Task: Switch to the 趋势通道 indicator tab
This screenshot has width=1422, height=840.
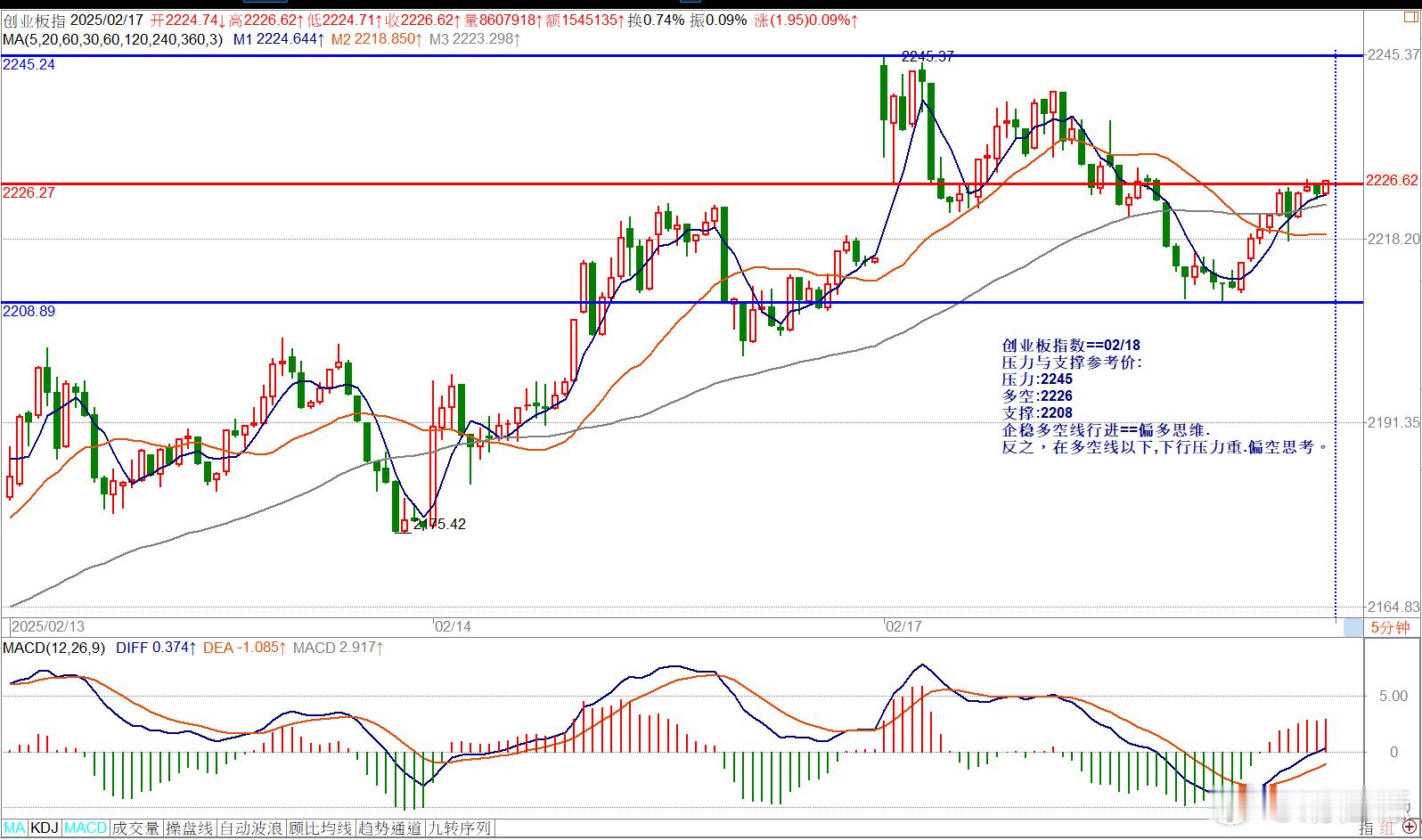Action: point(390,828)
